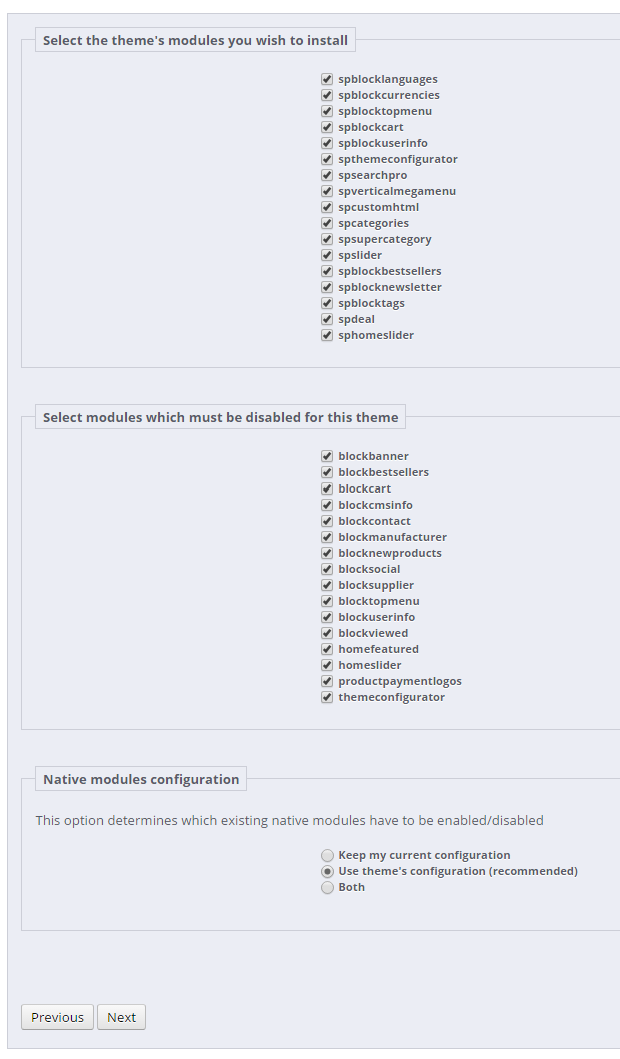Select Use theme's configuration option
The height and width of the screenshot is (1059, 620).
pyautogui.click(x=328, y=871)
